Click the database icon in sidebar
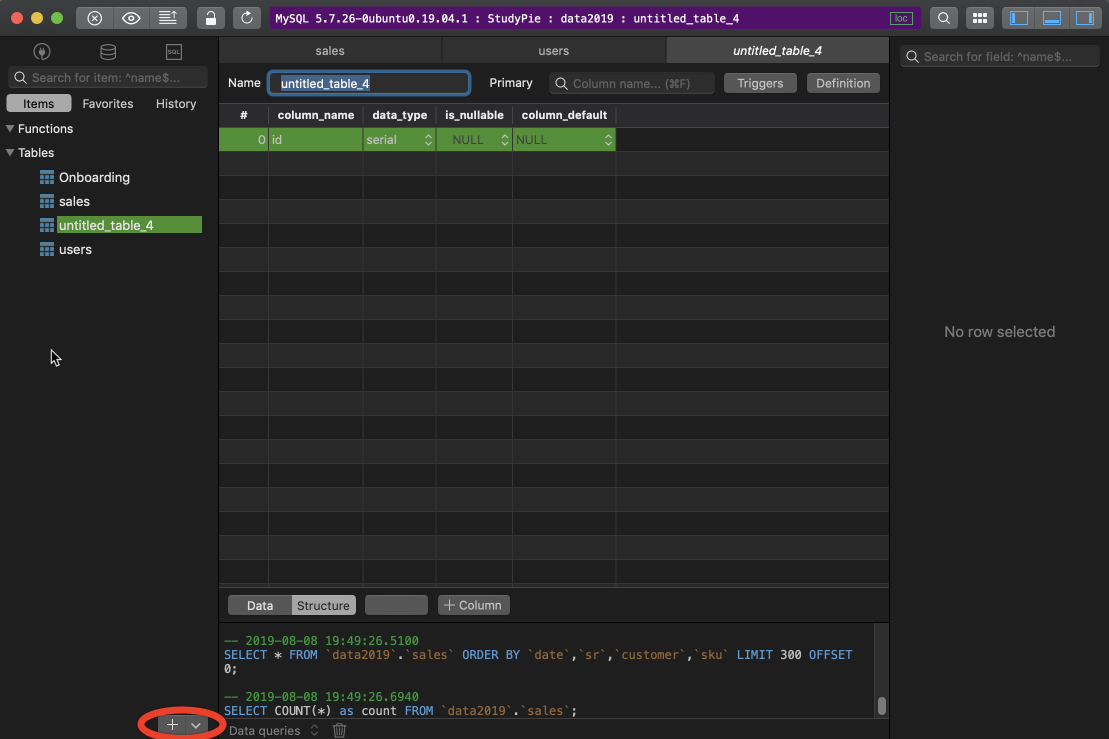Screen dimensions: 1109x739 pyautogui.click(x=108, y=52)
